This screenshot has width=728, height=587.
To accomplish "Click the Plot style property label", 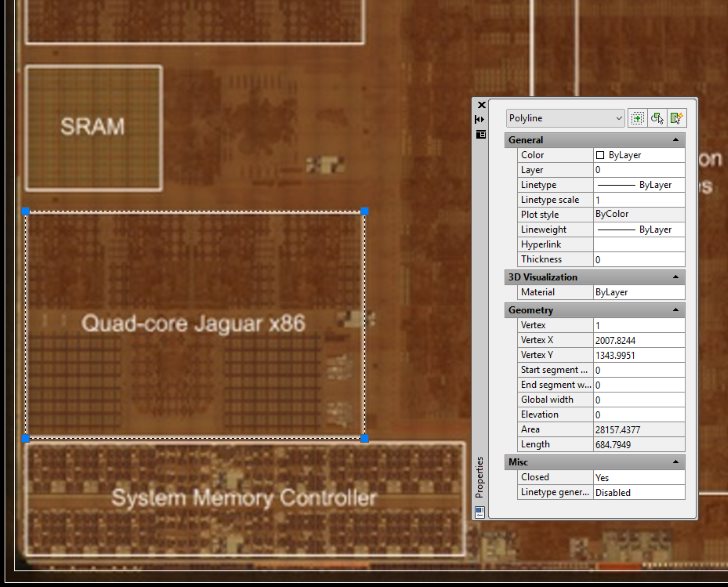I will tap(540, 215).
